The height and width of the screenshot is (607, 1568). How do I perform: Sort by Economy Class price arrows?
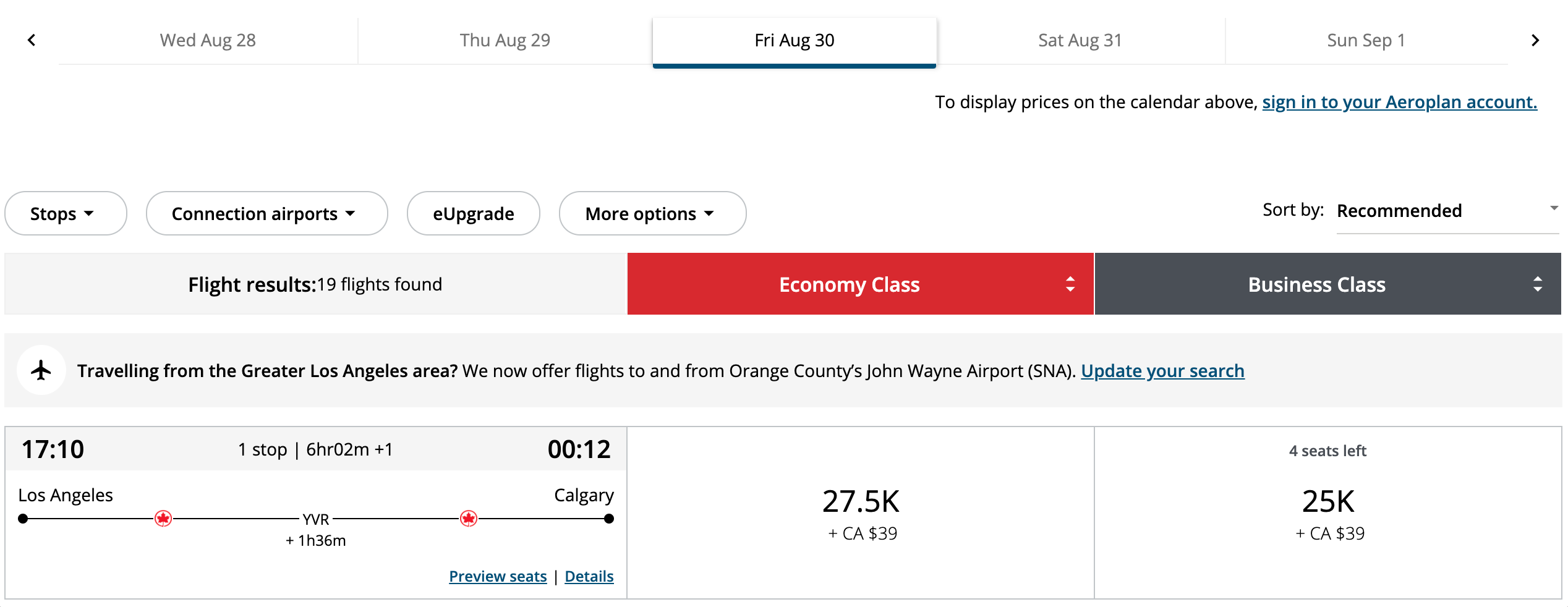[1070, 284]
